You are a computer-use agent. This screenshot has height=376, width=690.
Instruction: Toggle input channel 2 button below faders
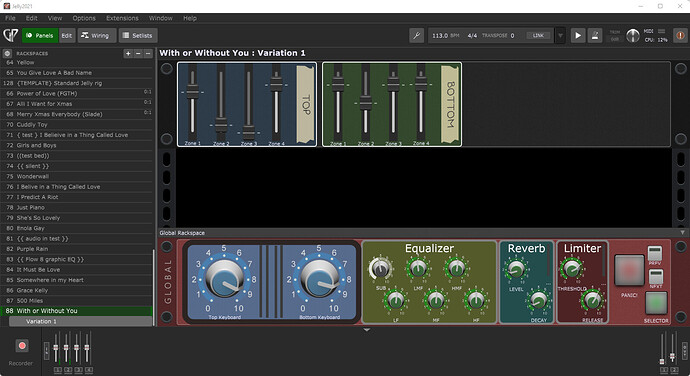[68, 370]
